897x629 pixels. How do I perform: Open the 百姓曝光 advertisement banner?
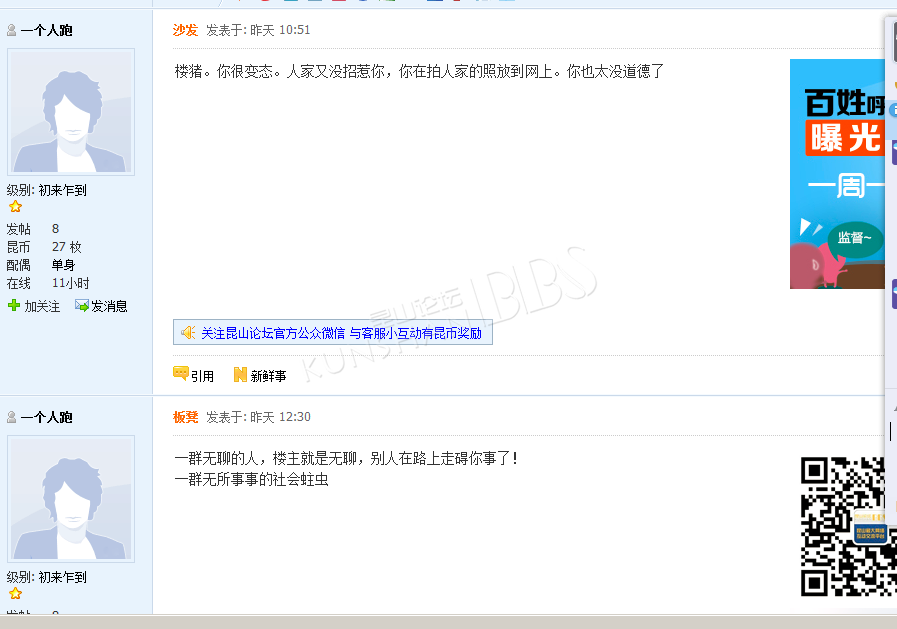click(x=838, y=174)
